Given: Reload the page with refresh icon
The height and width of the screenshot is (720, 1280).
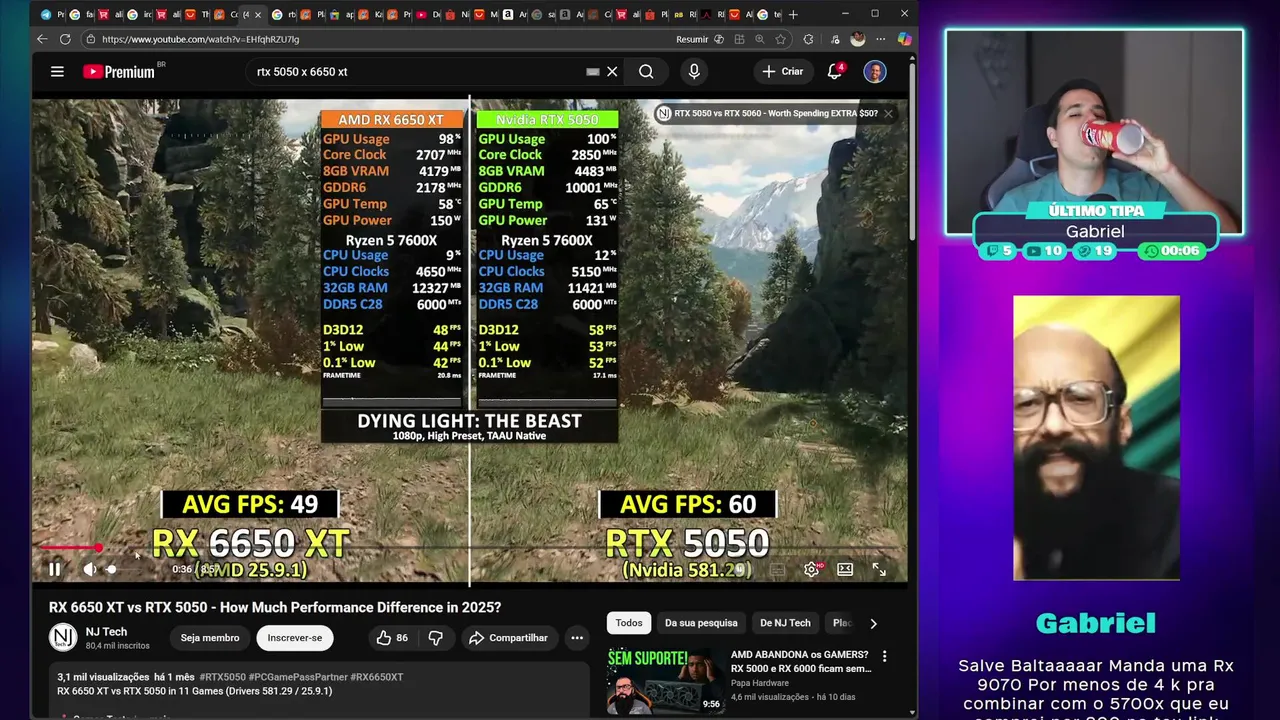Looking at the screenshot, I should click(65, 39).
